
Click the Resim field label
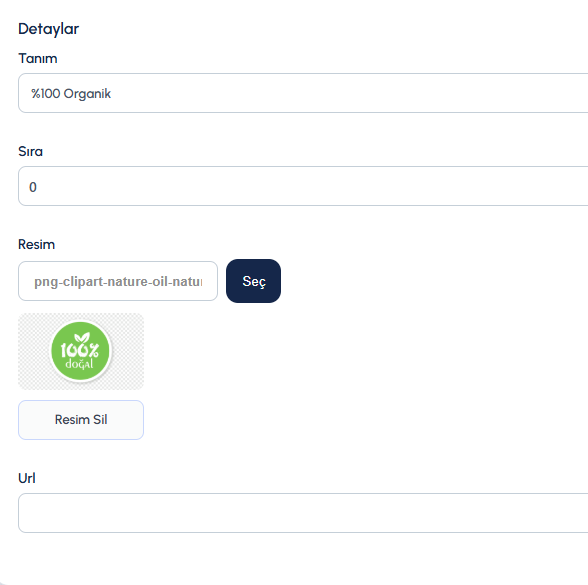[x=36, y=244]
